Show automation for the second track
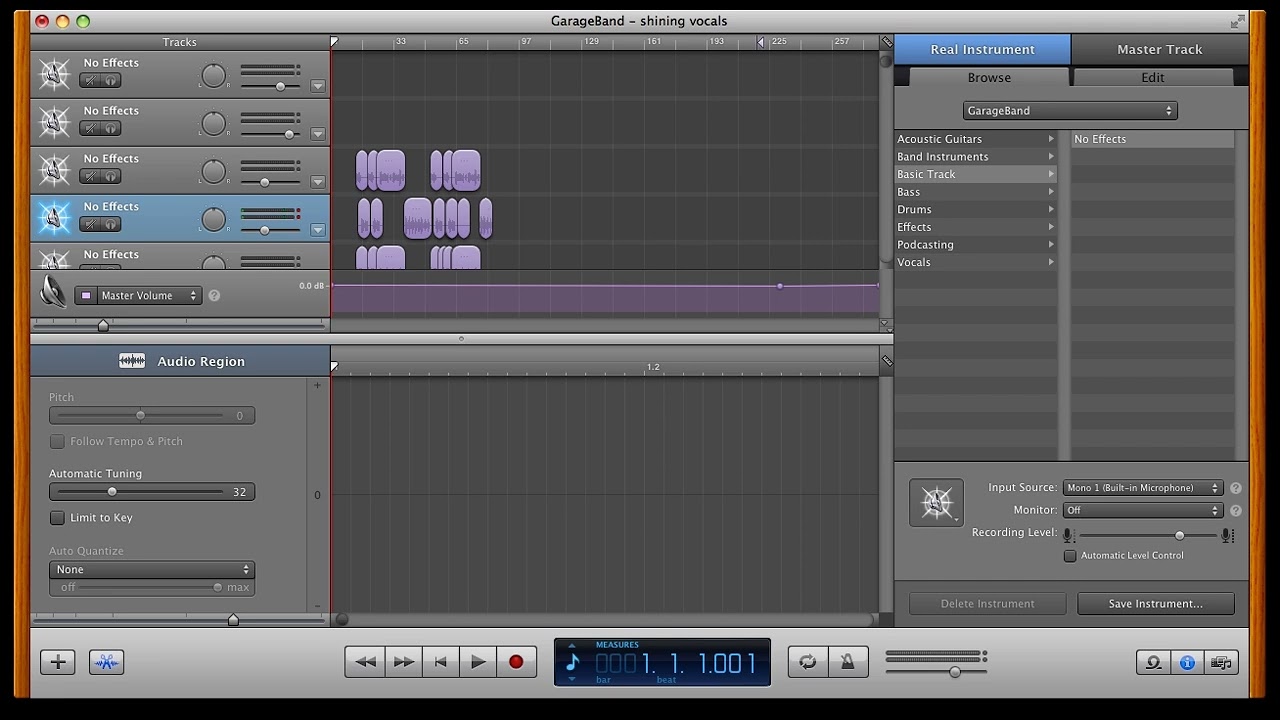Screen dimensions: 1280x720 [x=318, y=134]
